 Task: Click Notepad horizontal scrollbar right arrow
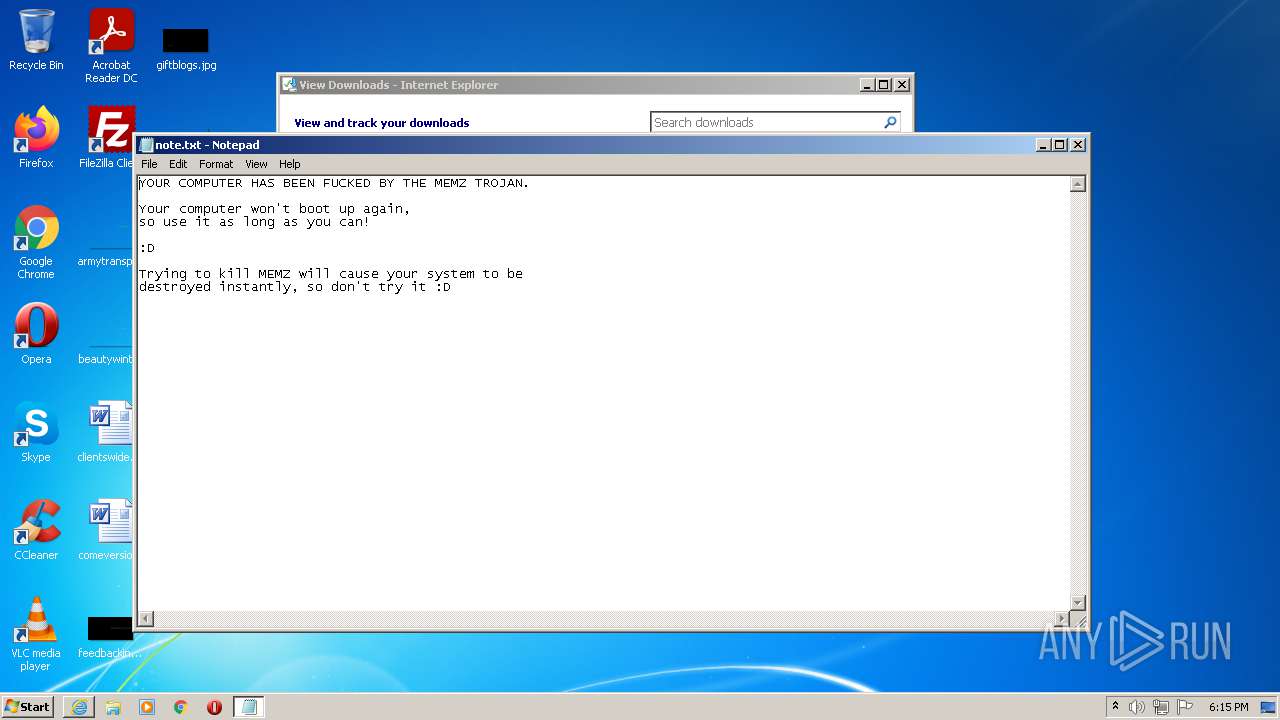[1062, 619]
